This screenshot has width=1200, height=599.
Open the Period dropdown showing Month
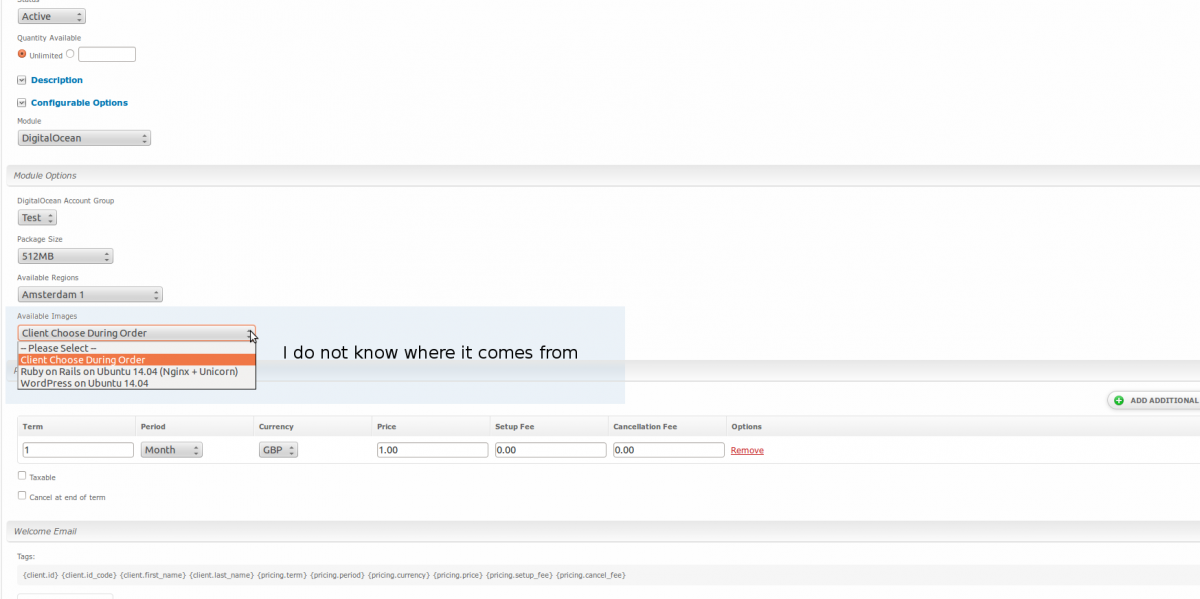pos(171,450)
